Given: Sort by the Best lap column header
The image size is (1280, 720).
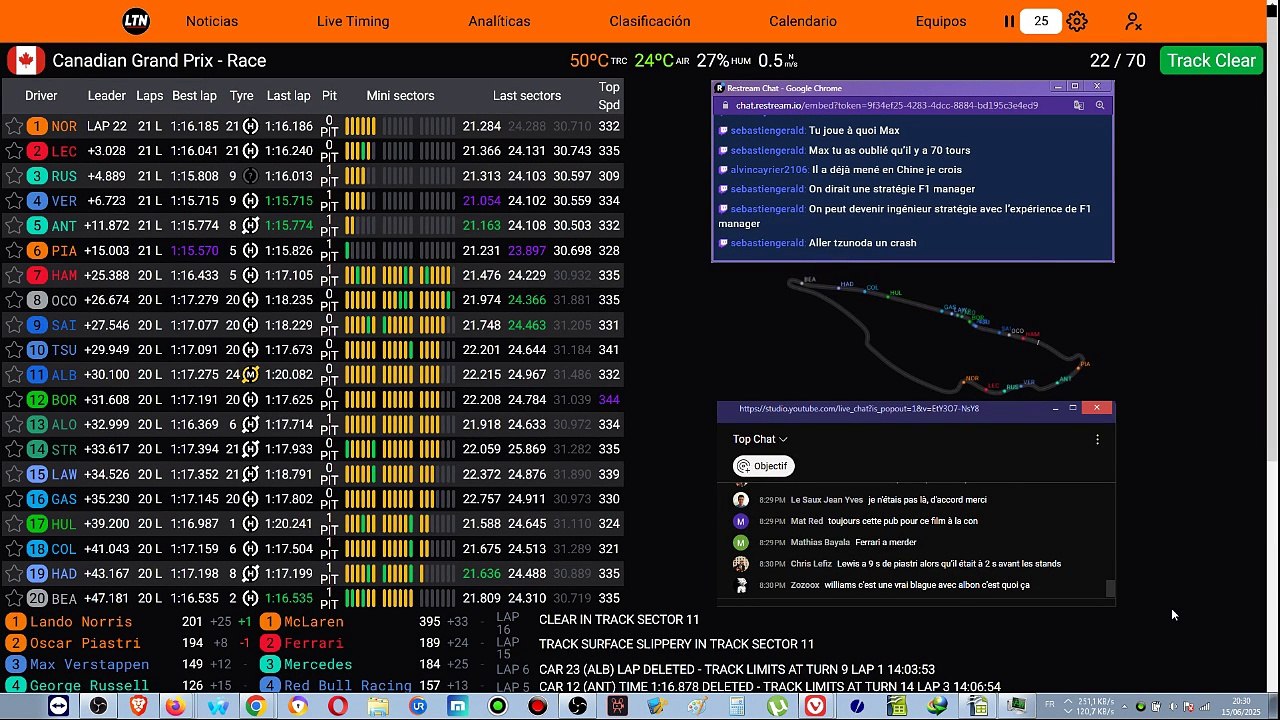Looking at the screenshot, I should [x=194, y=96].
